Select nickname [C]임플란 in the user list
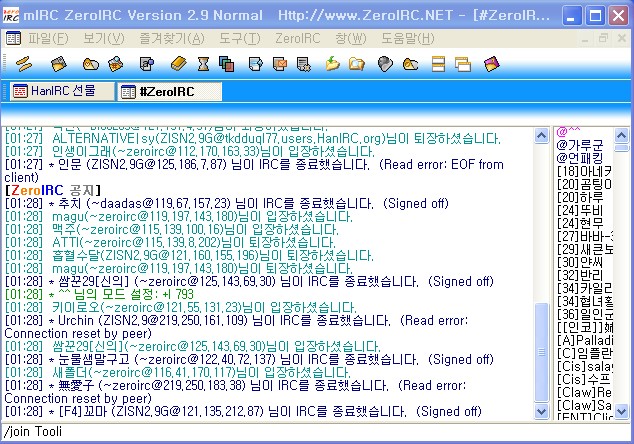The height and width of the screenshot is (444, 634). (x=584, y=353)
